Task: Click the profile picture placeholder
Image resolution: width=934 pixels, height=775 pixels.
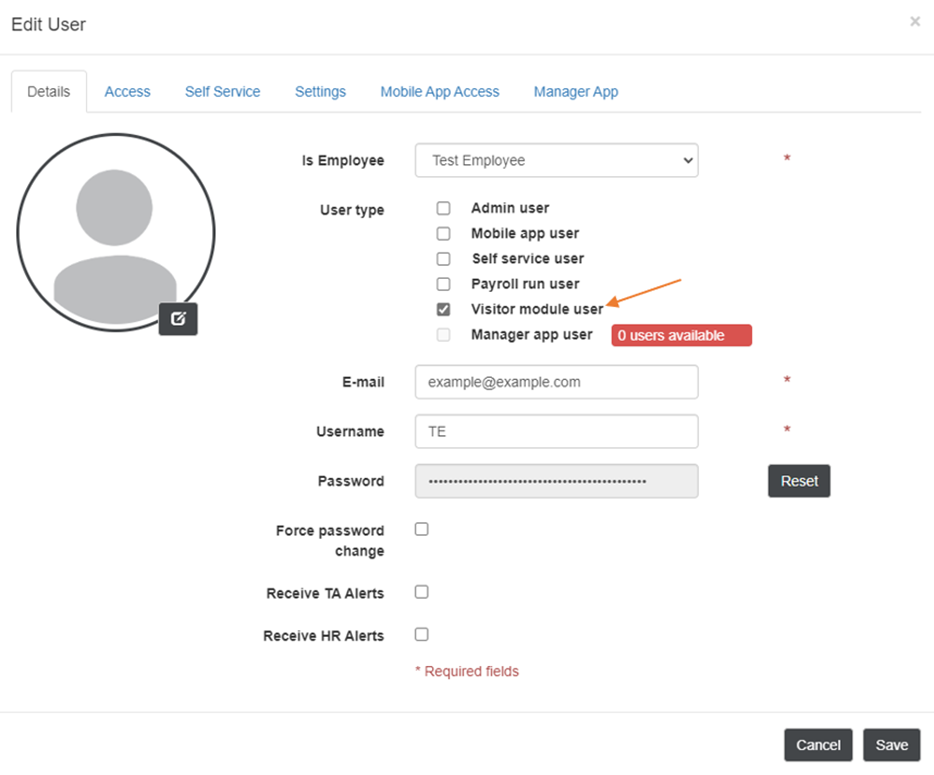Action: (x=115, y=230)
